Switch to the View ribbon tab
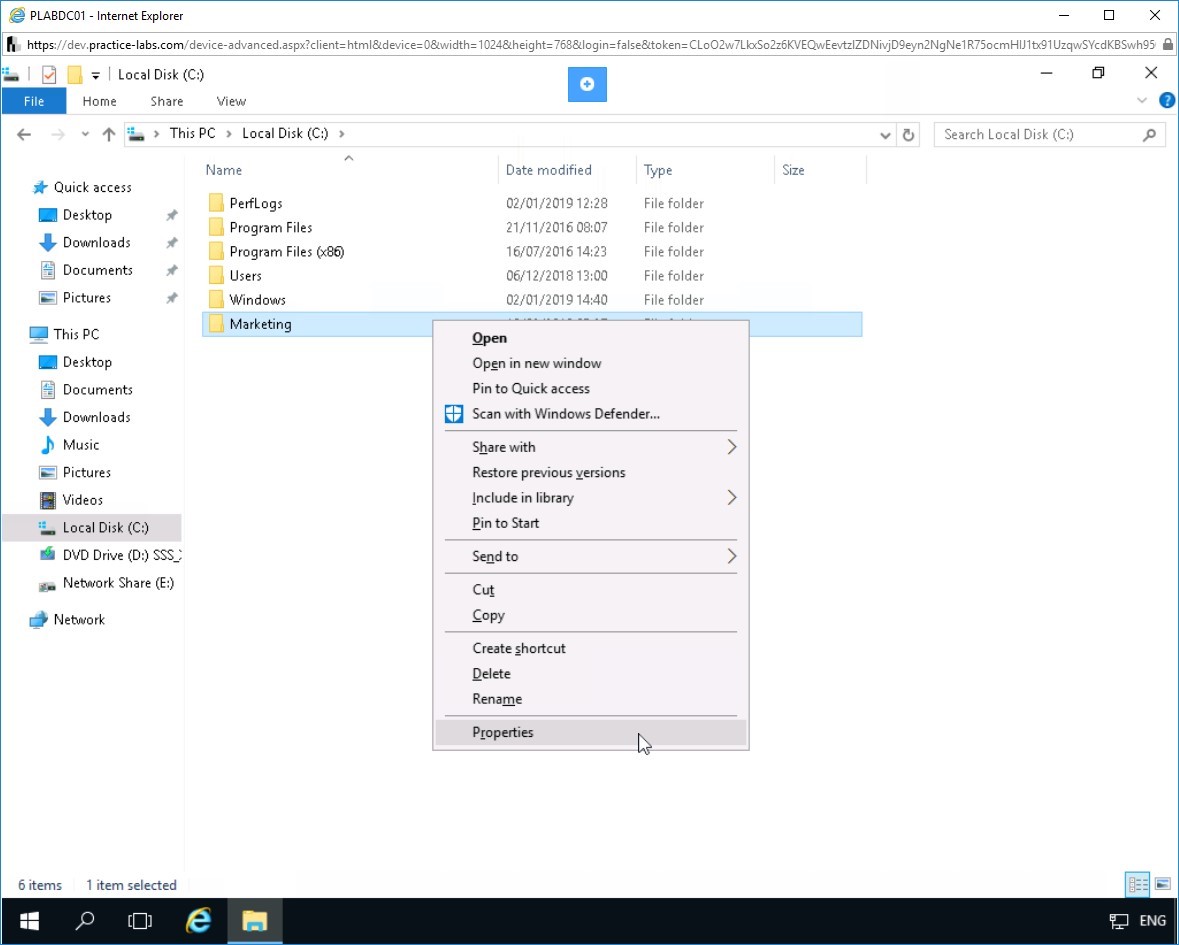Image resolution: width=1179 pixels, height=945 pixels. [231, 101]
